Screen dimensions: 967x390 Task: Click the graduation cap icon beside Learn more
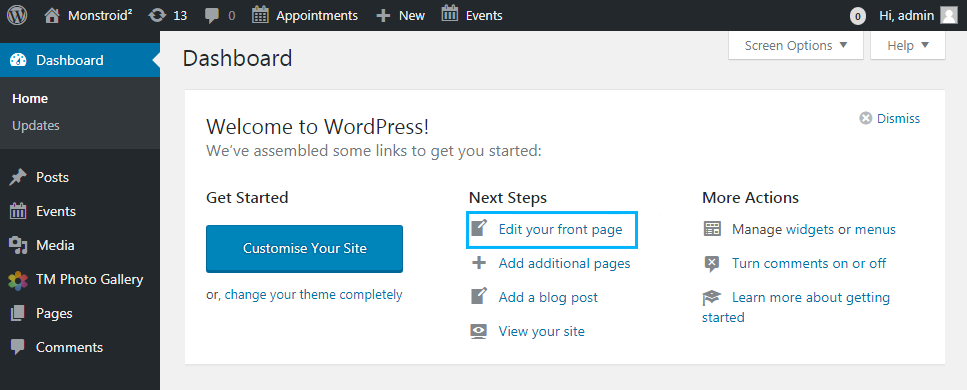coord(711,298)
